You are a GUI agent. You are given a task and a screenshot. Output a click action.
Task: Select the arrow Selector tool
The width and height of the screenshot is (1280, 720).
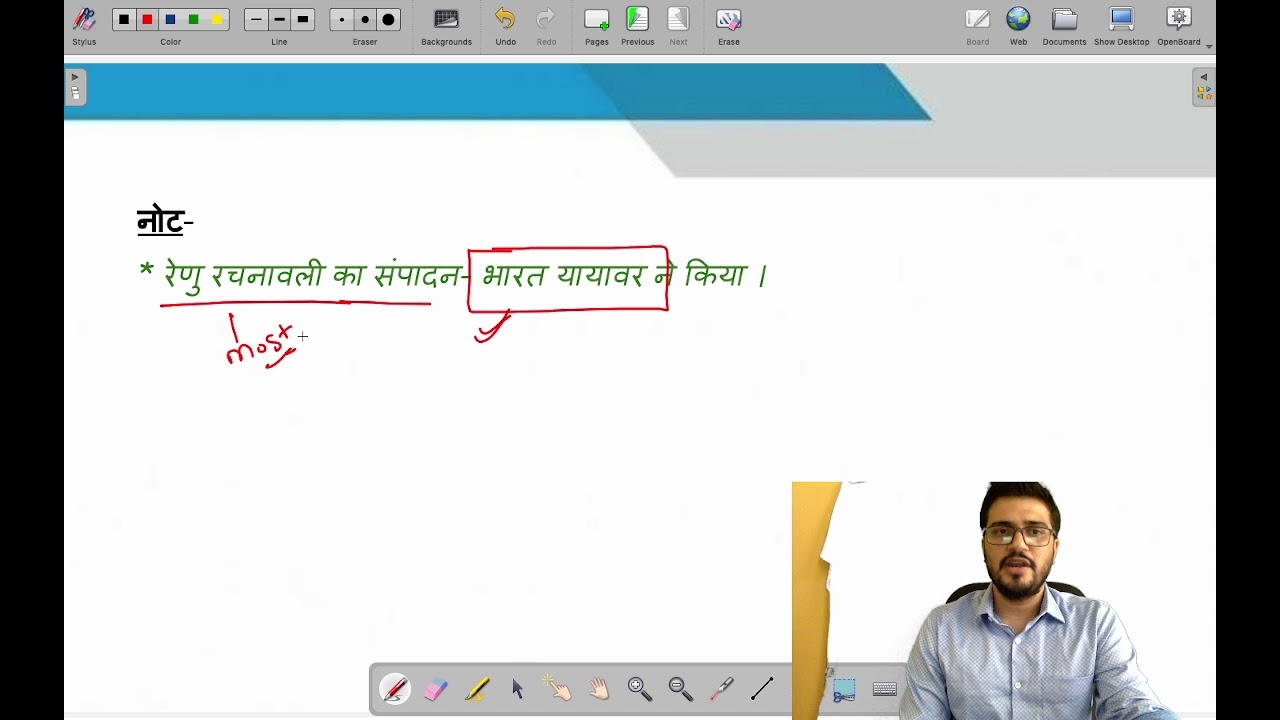pos(518,689)
